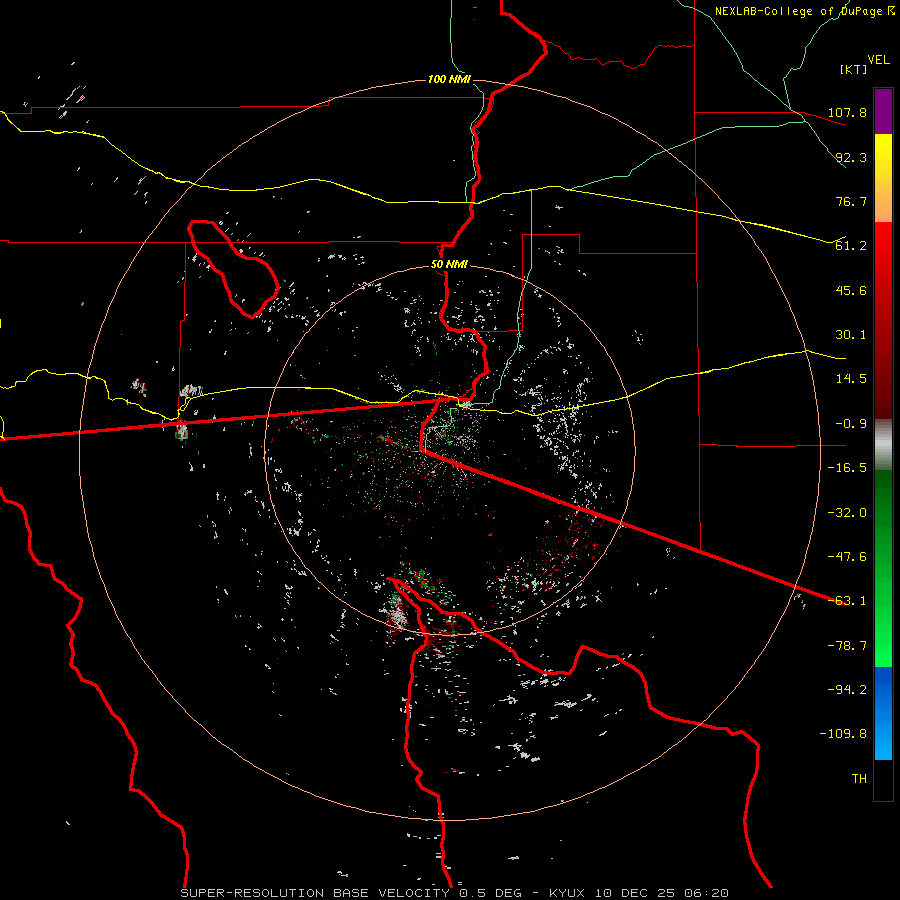Click the 30.1 velocity scale value
The width and height of the screenshot is (900, 900).
point(851,335)
